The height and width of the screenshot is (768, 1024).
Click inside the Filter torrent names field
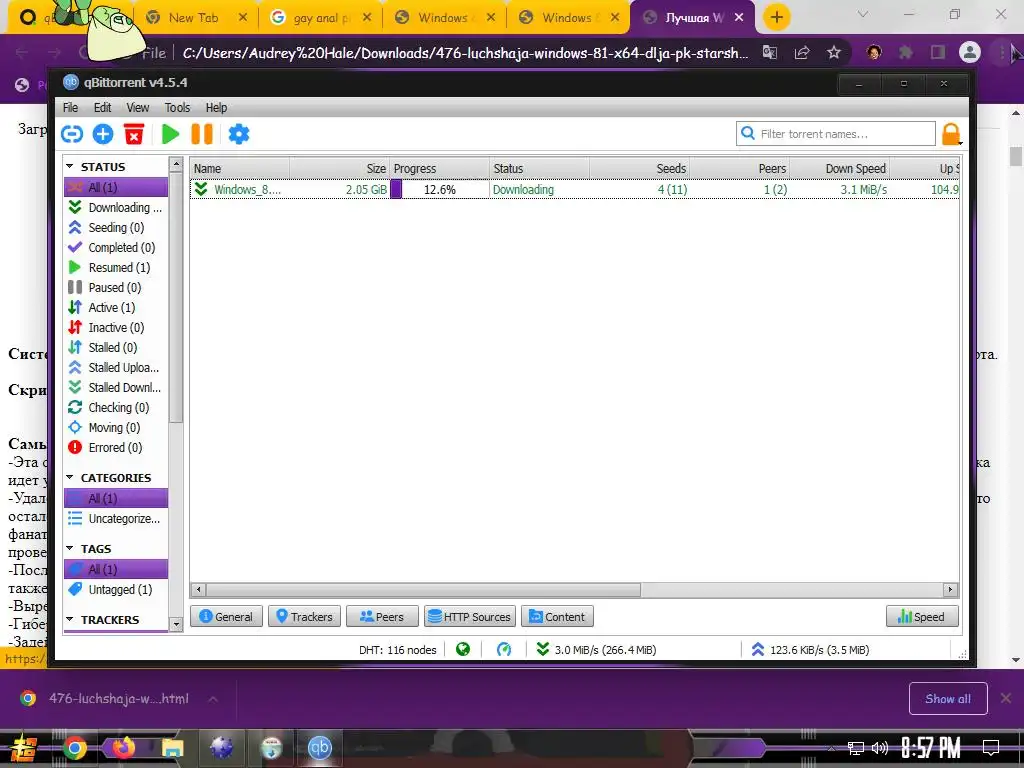836,134
